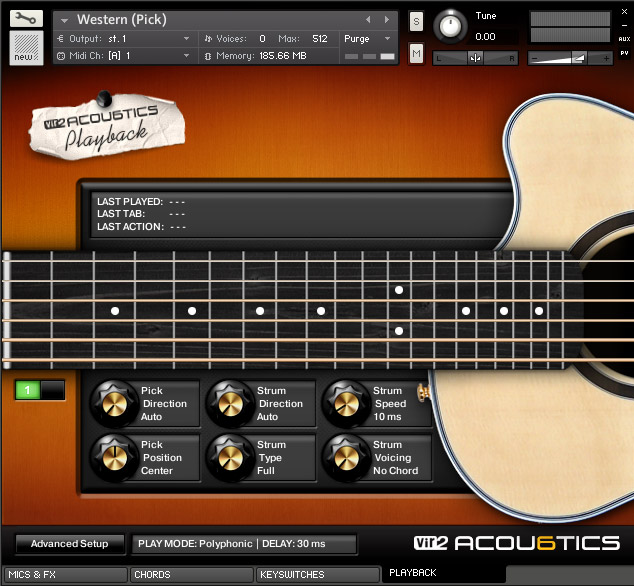The width and height of the screenshot is (634, 586).
Task: Click the wrench instrument edit icon
Action: (x=26, y=18)
